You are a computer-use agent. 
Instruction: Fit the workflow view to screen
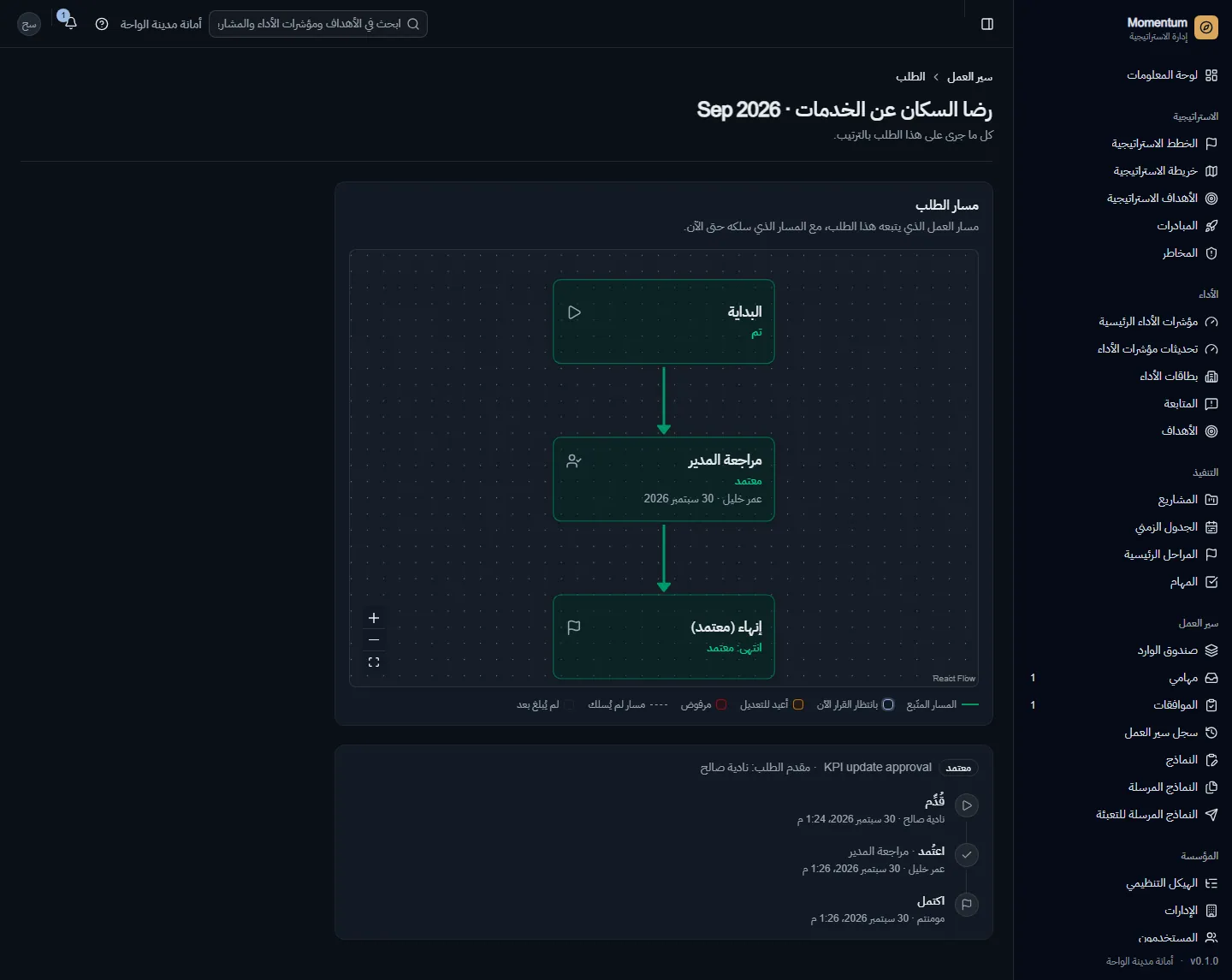(x=374, y=662)
